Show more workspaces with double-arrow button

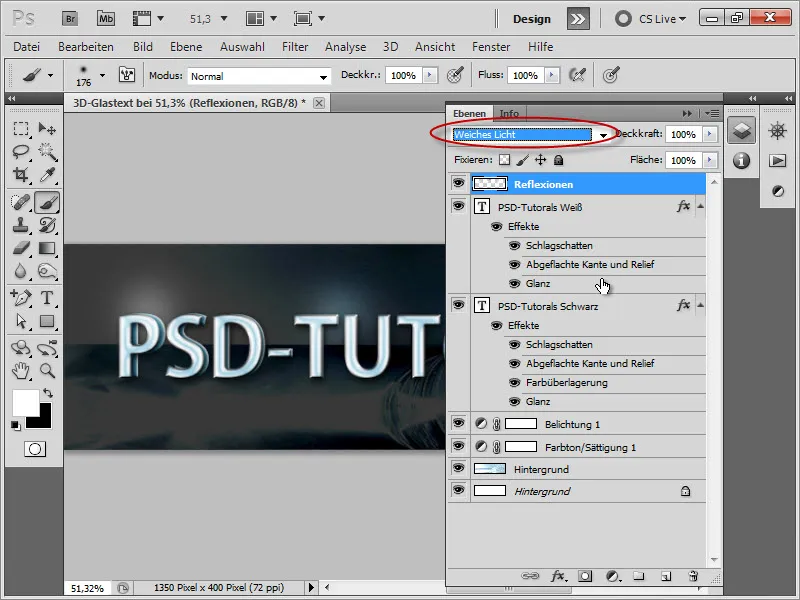(578, 19)
